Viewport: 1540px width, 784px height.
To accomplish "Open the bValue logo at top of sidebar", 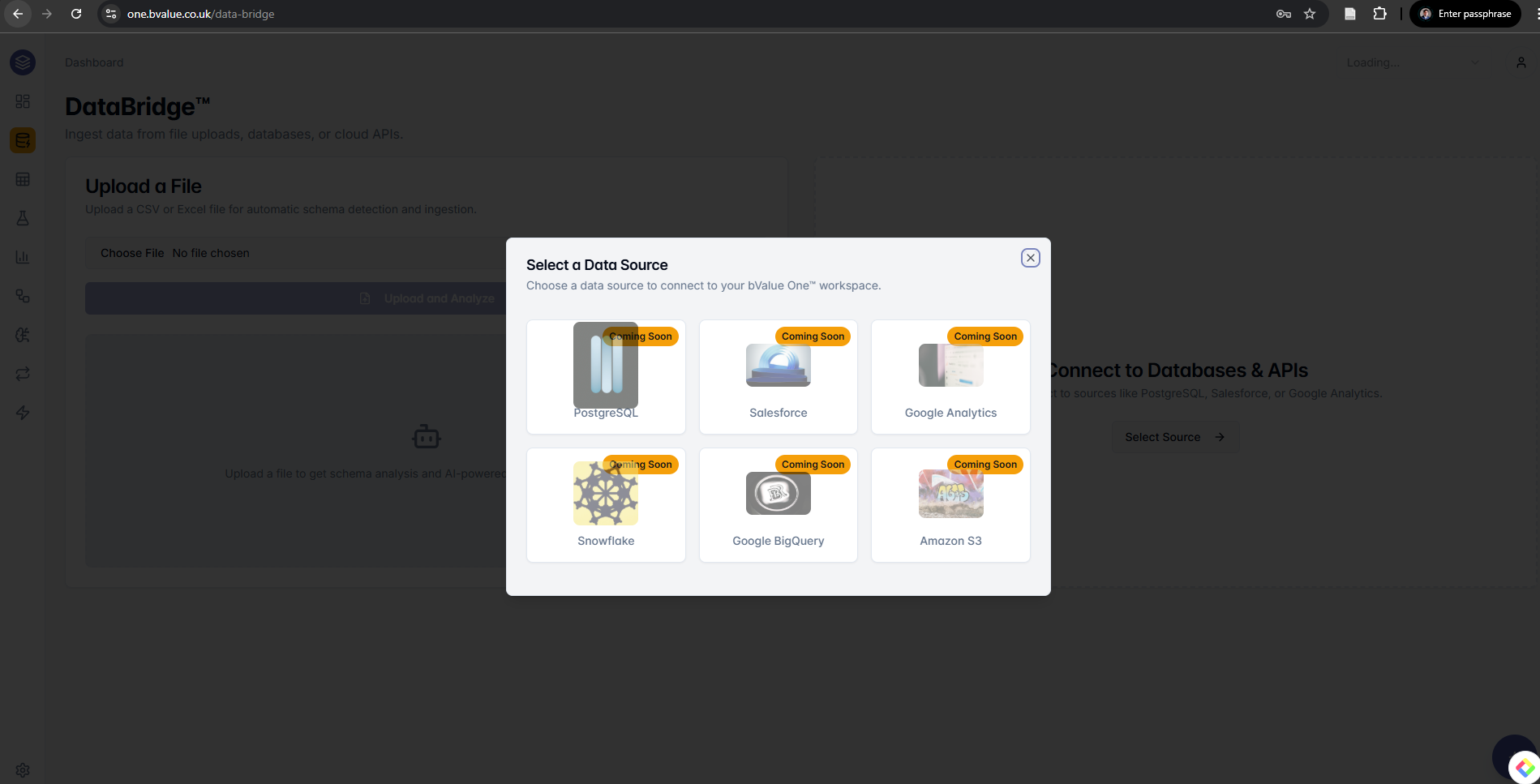I will coord(22,62).
